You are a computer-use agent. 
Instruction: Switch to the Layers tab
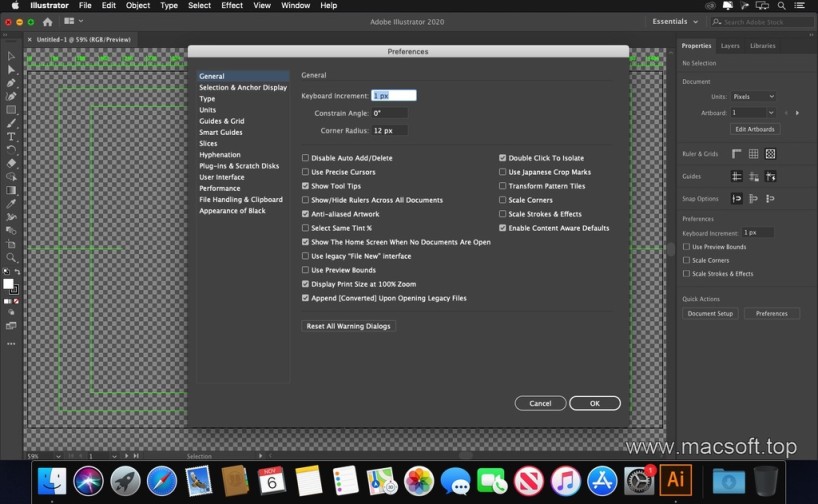click(730, 46)
